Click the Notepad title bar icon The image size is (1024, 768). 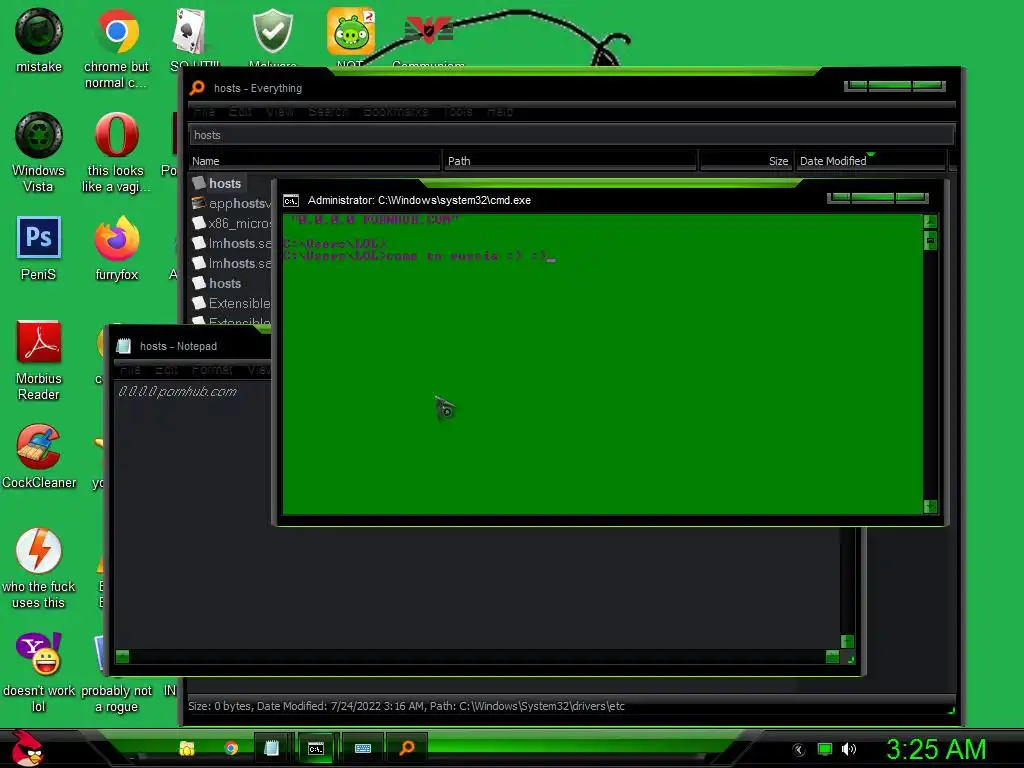click(x=123, y=346)
